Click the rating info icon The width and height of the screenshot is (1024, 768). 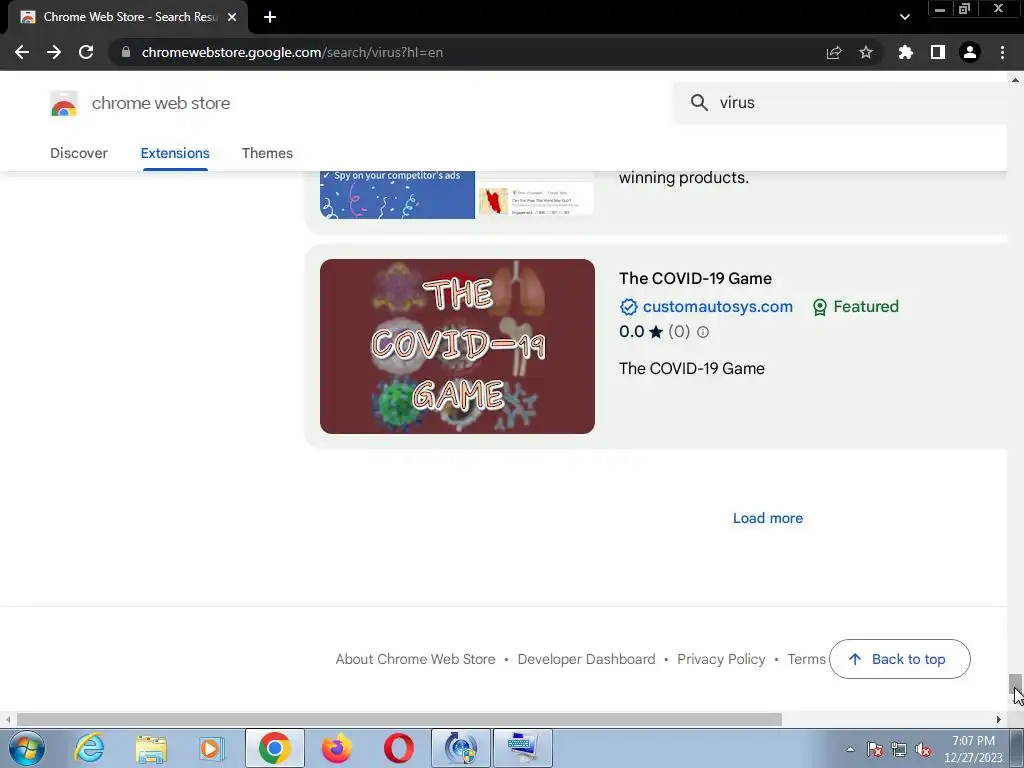703,332
